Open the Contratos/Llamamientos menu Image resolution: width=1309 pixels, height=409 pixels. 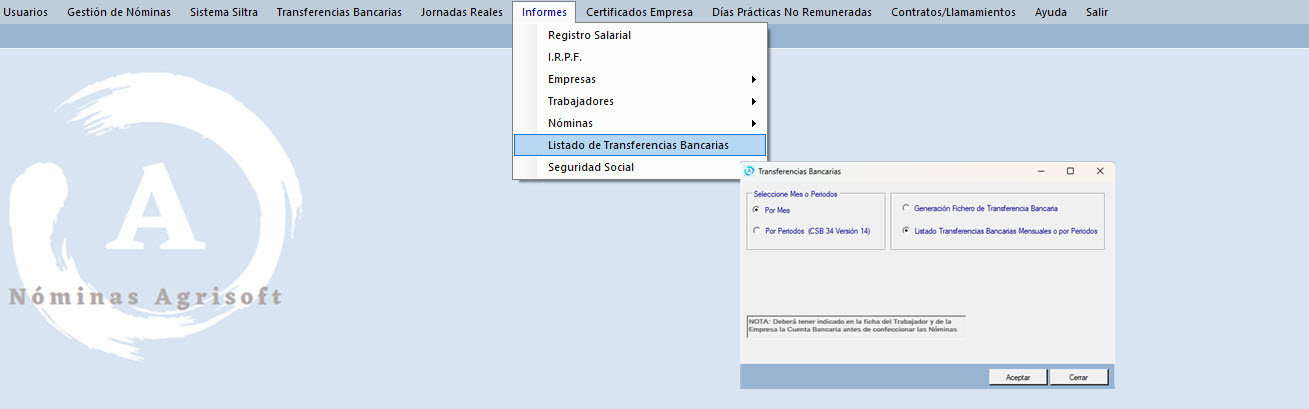(953, 12)
